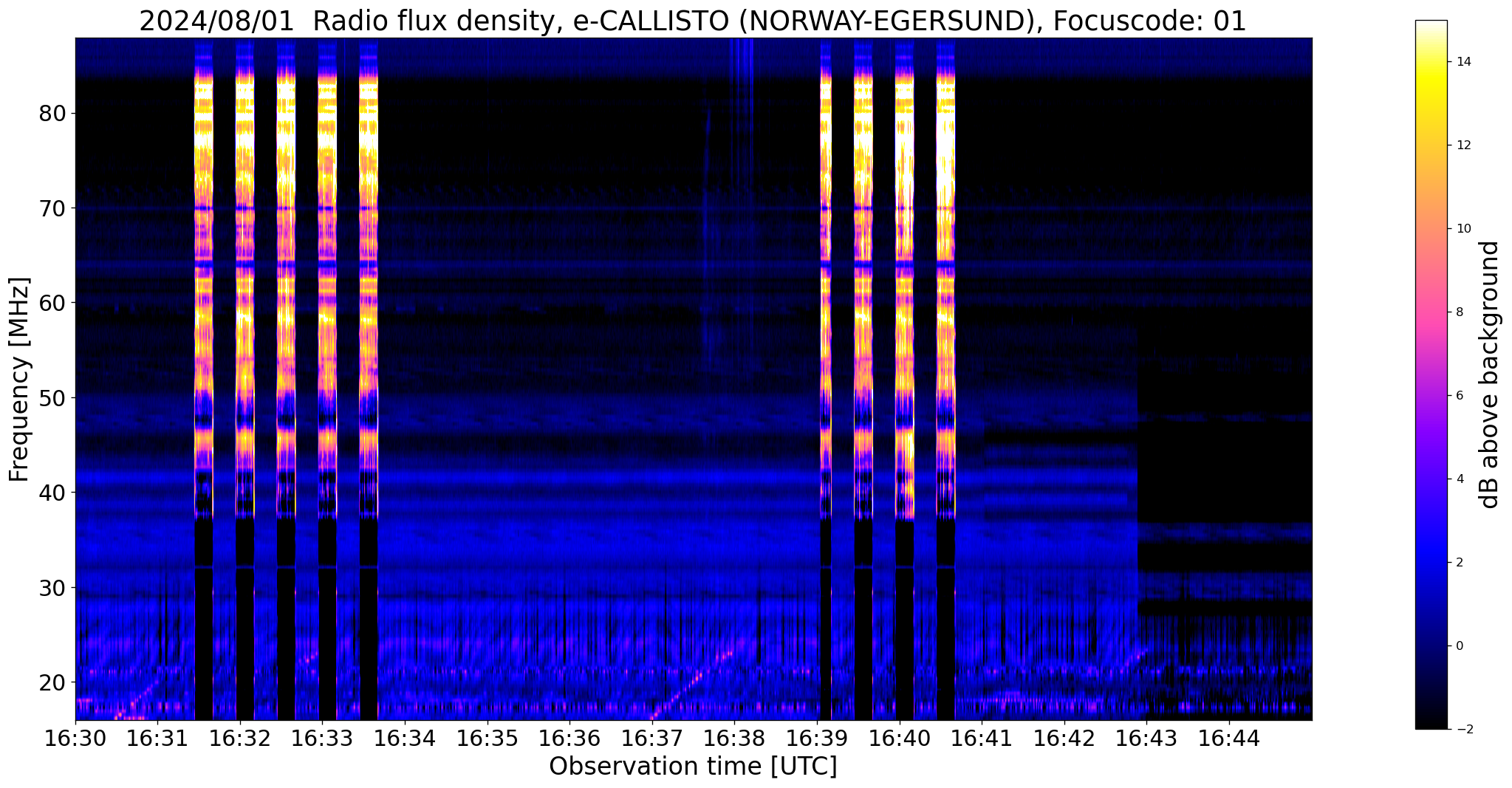Viewport: 1512px width, 788px height.
Task: Click the 'dB above background' colorbar label
Action: pos(1490,374)
